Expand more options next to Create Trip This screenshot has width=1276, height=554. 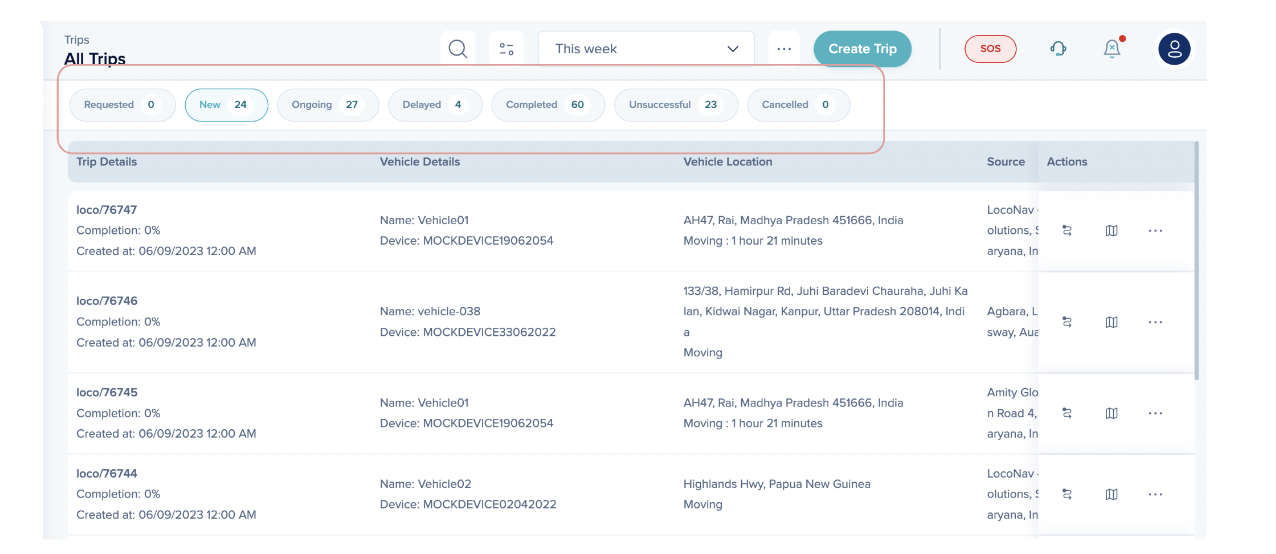(784, 49)
